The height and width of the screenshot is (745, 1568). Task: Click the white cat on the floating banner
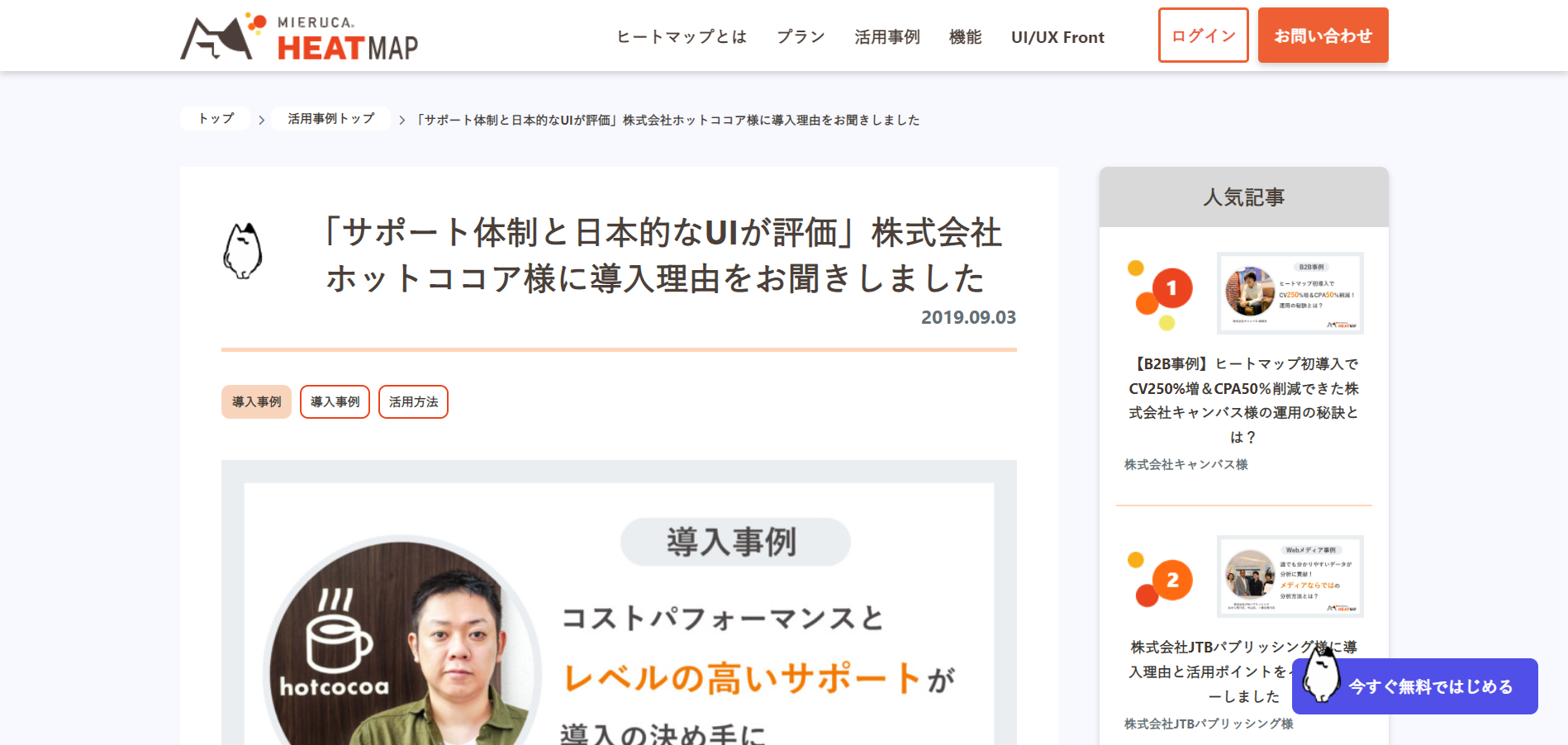click(x=1320, y=676)
